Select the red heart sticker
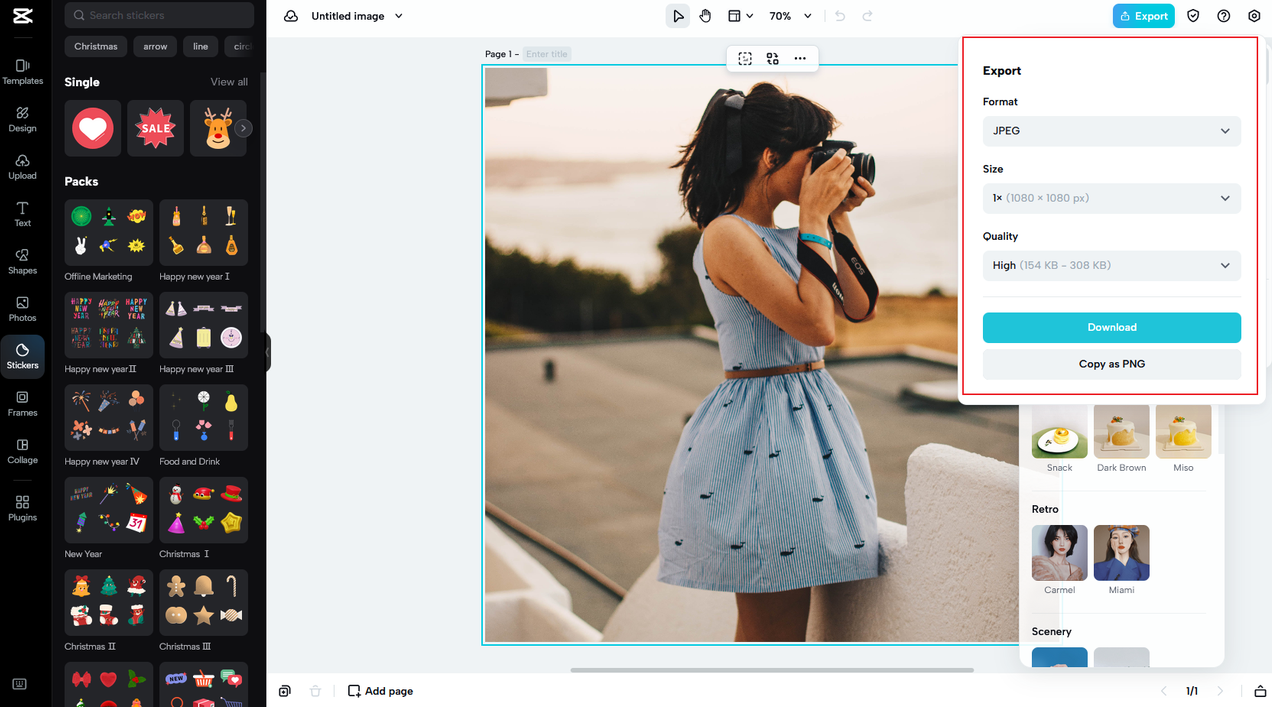The width and height of the screenshot is (1272, 707). (x=93, y=128)
